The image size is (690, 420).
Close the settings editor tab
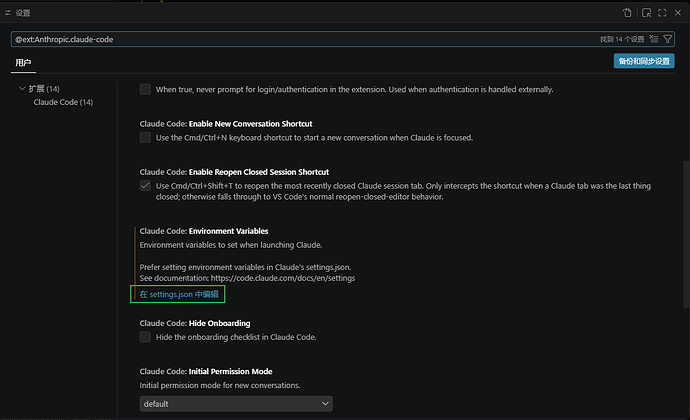click(x=678, y=13)
